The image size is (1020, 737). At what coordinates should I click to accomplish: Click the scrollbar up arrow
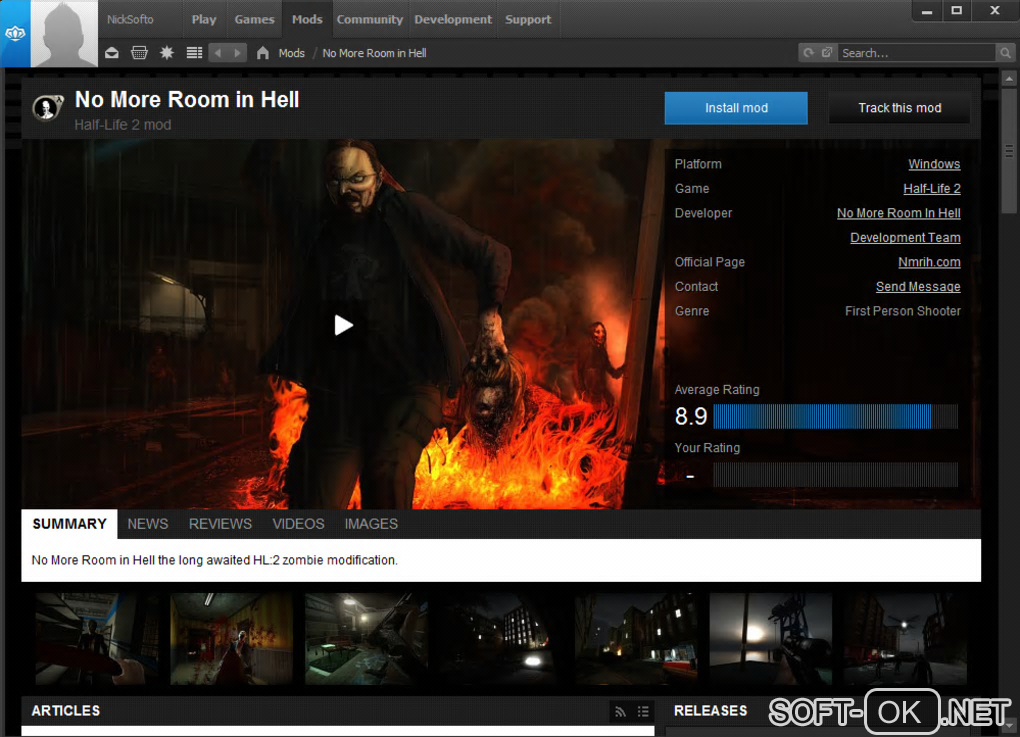point(1009,79)
